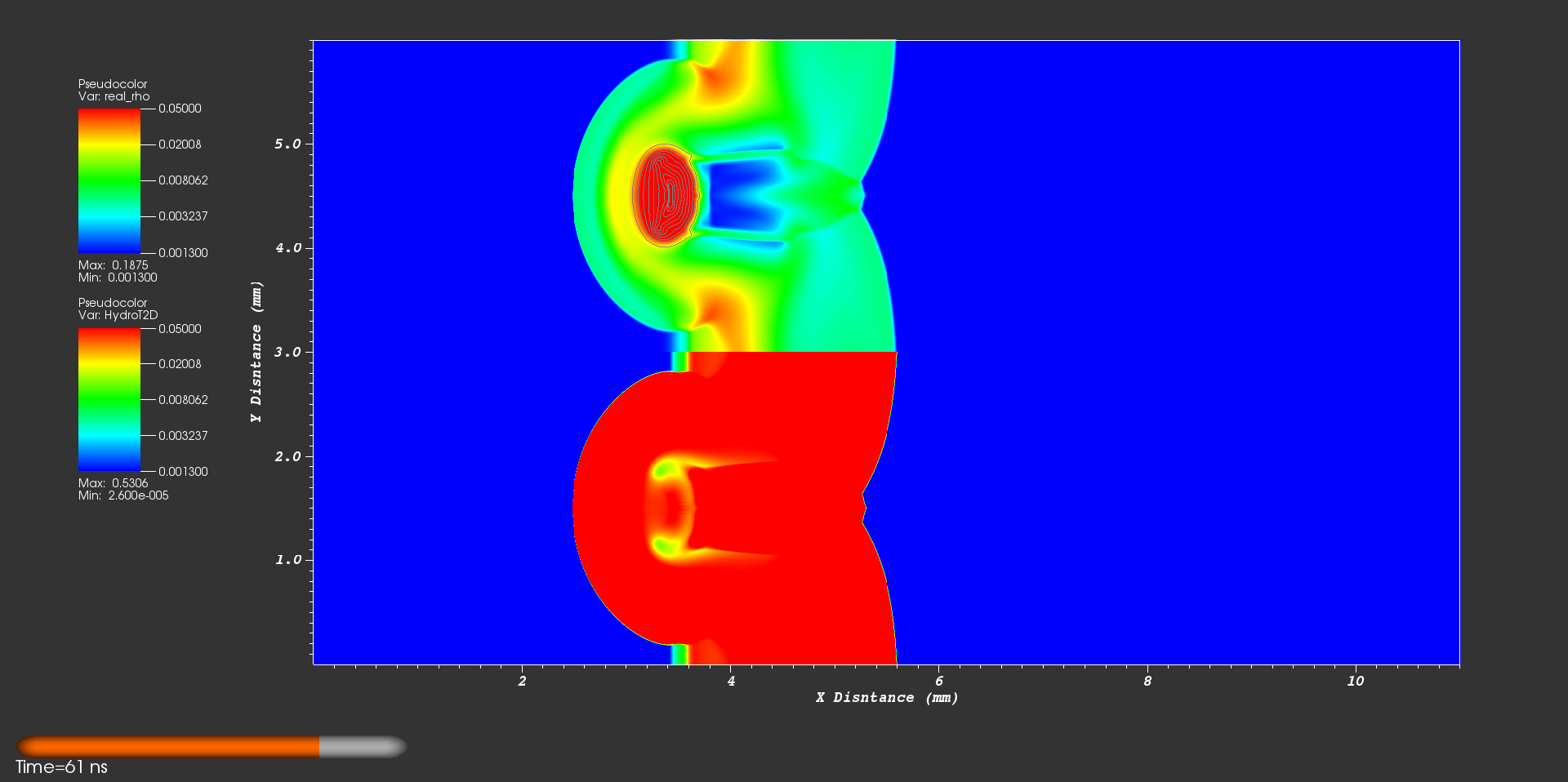Click 'Max: 0.5306' legend value

click(114, 483)
